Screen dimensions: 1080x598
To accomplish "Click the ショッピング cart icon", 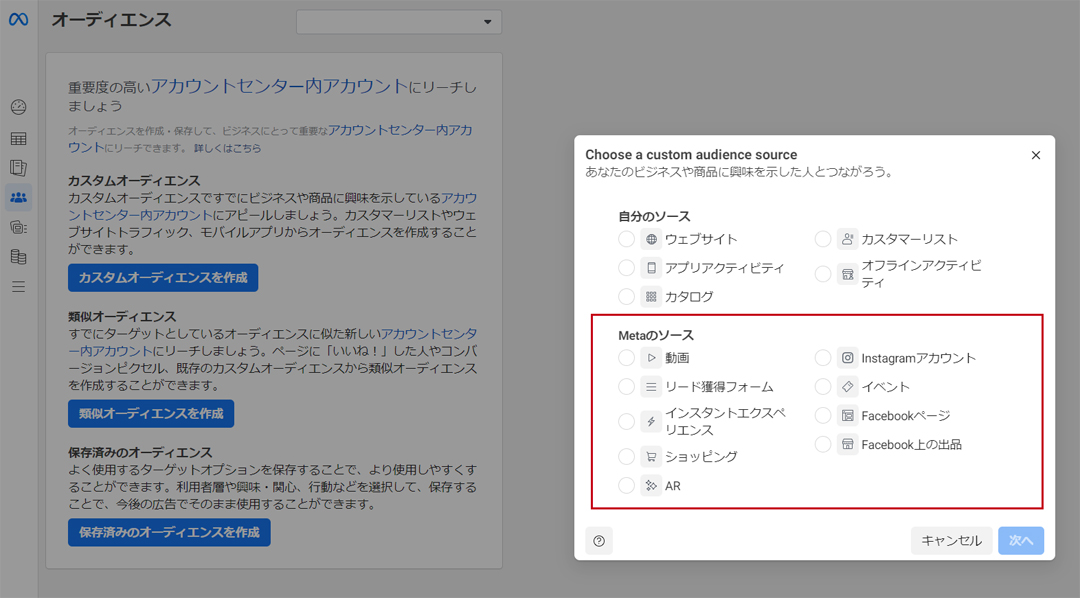I will [651, 456].
